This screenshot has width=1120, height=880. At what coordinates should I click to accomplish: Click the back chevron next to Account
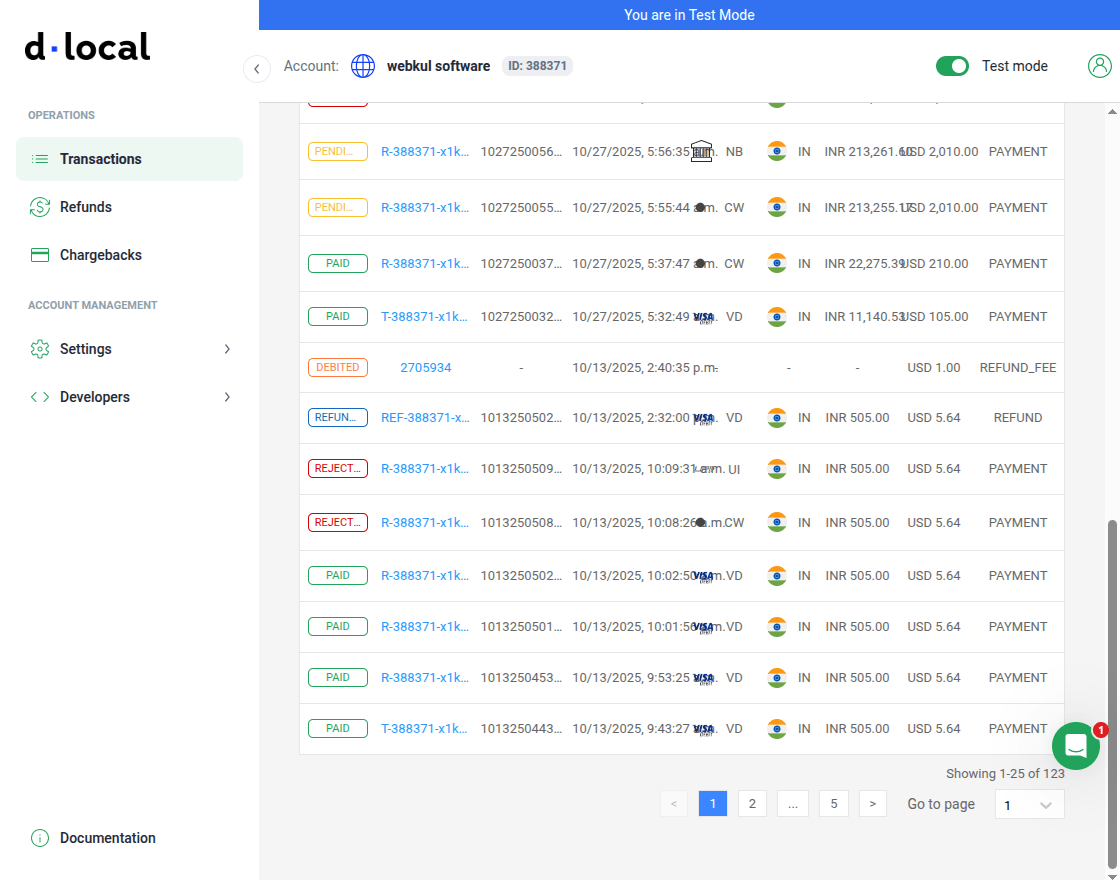pos(256,68)
